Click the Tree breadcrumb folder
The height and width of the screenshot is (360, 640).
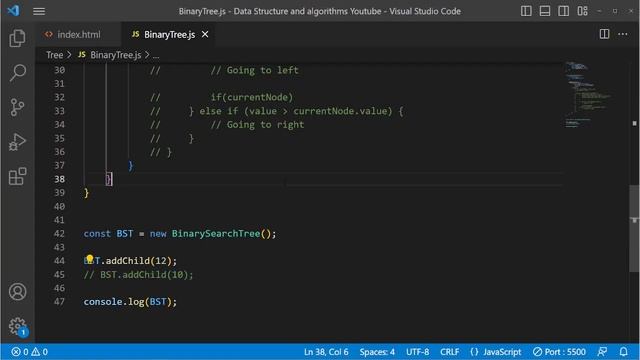pos(54,55)
